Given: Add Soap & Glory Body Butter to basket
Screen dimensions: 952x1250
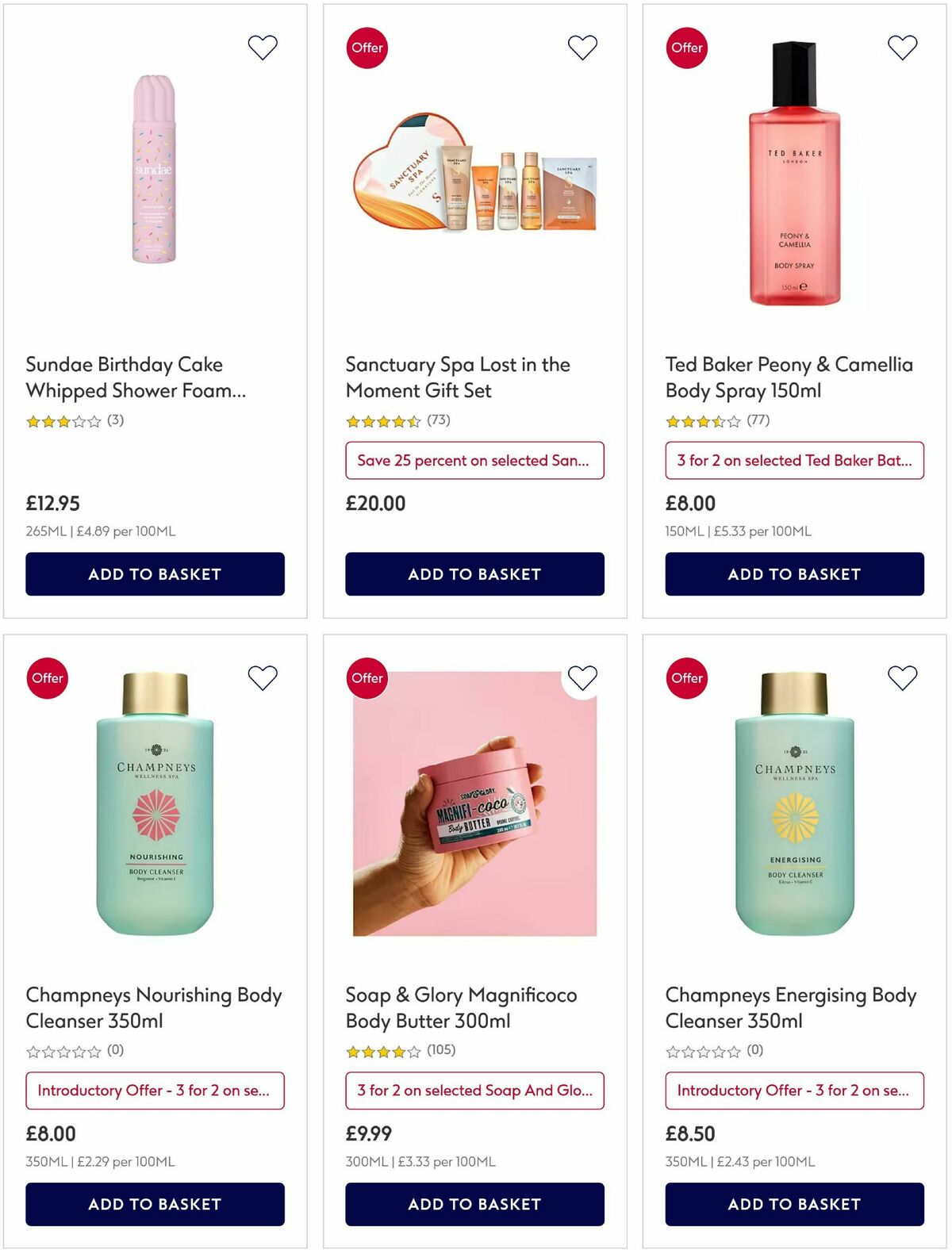Looking at the screenshot, I should [x=474, y=1204].
